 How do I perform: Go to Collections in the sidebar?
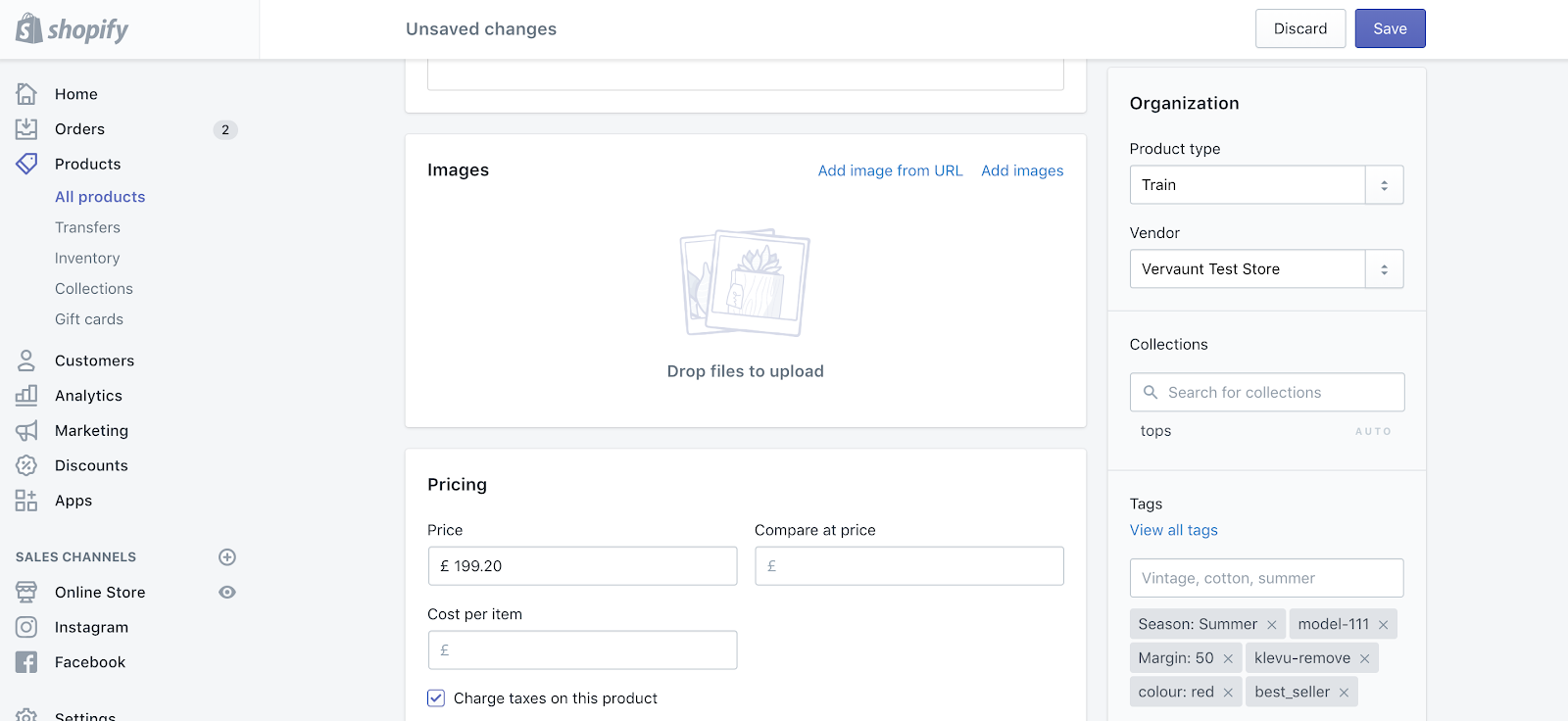point(94,289)
